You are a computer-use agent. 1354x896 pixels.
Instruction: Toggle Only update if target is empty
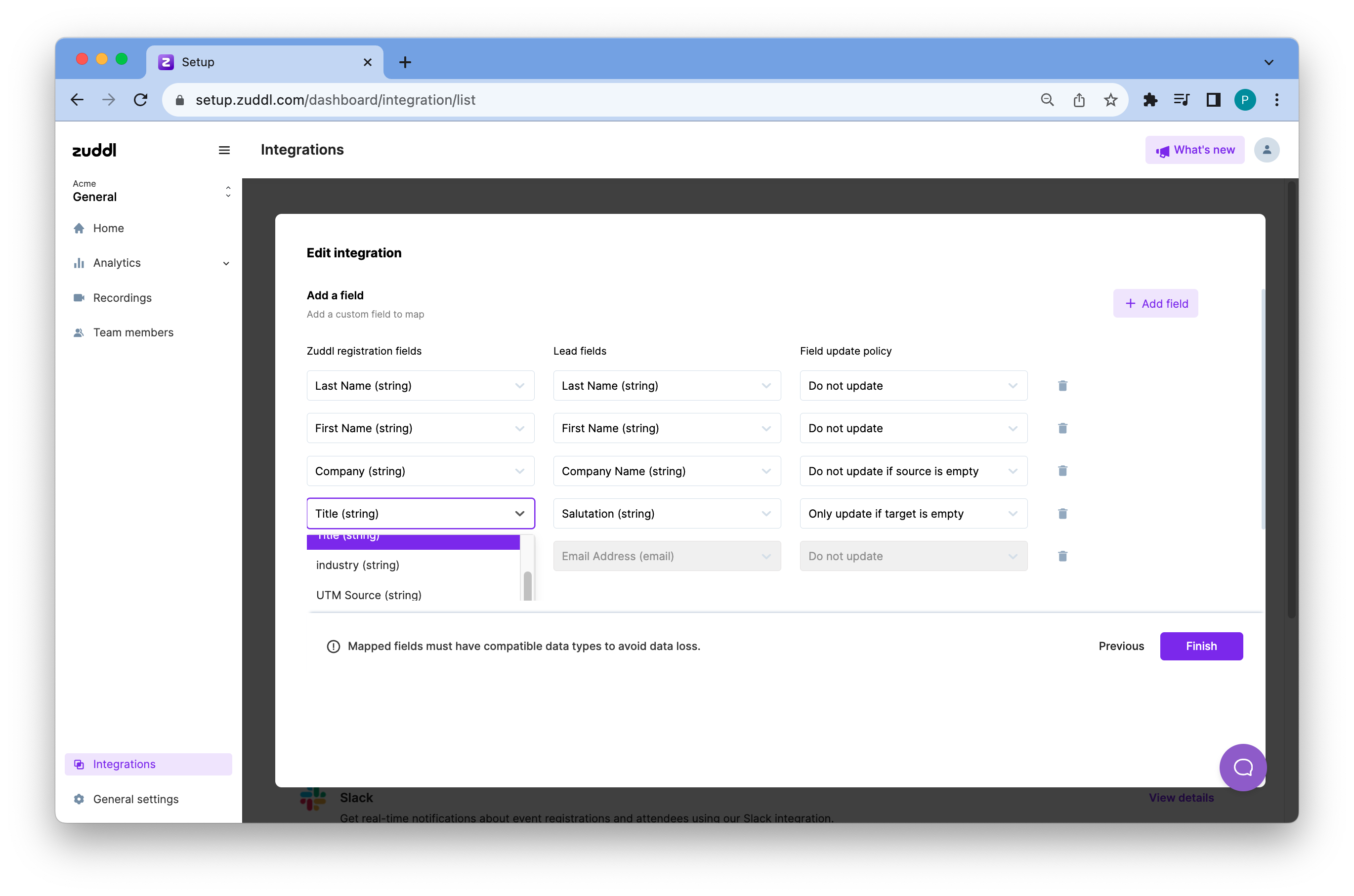[913, 513]
